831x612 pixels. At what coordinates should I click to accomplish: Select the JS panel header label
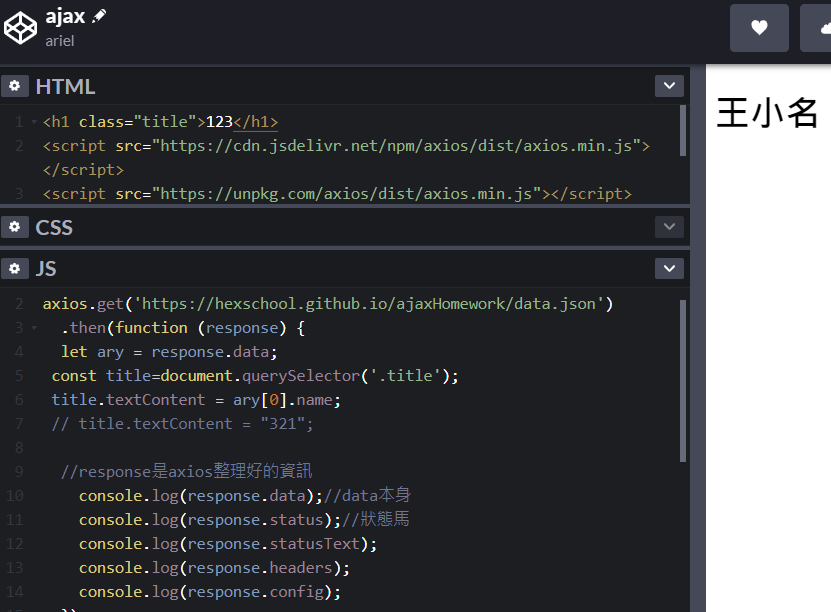(x=46, y=269)
